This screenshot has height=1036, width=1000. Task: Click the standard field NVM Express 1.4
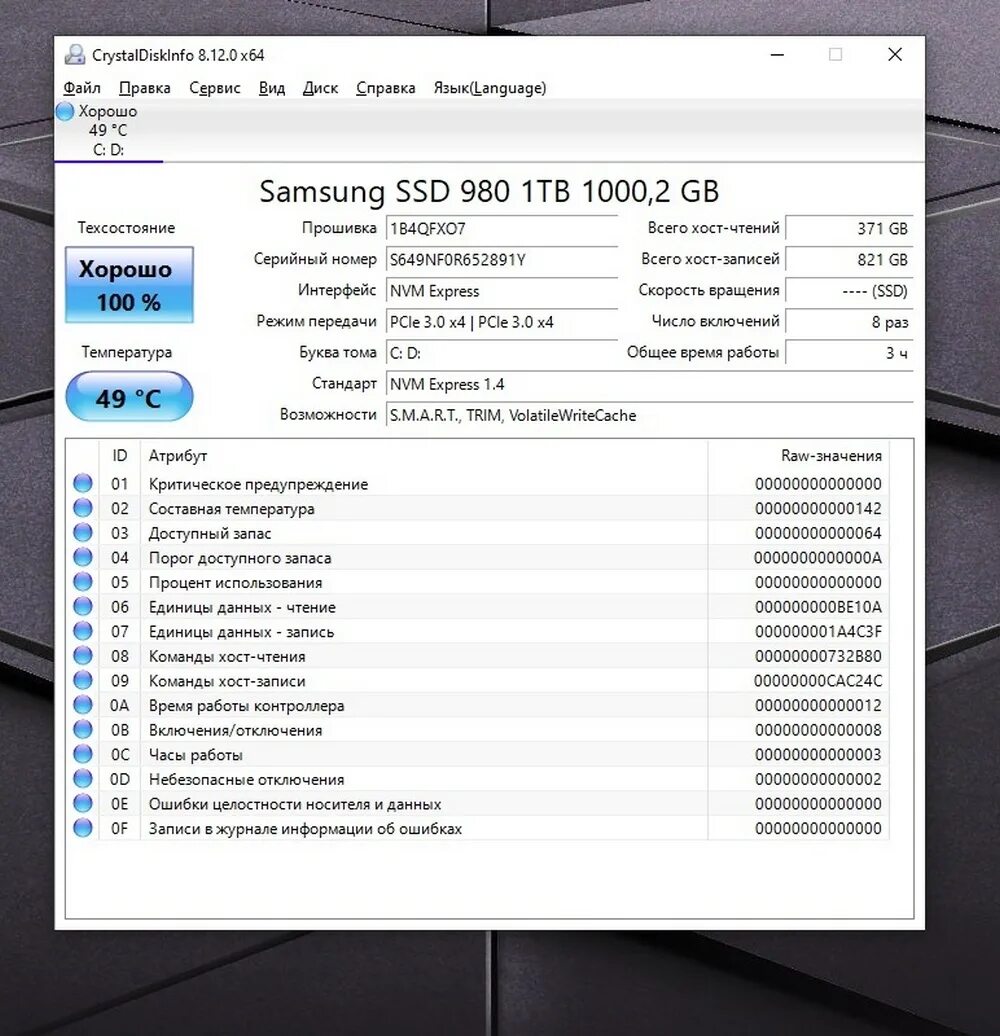[649, 384]
